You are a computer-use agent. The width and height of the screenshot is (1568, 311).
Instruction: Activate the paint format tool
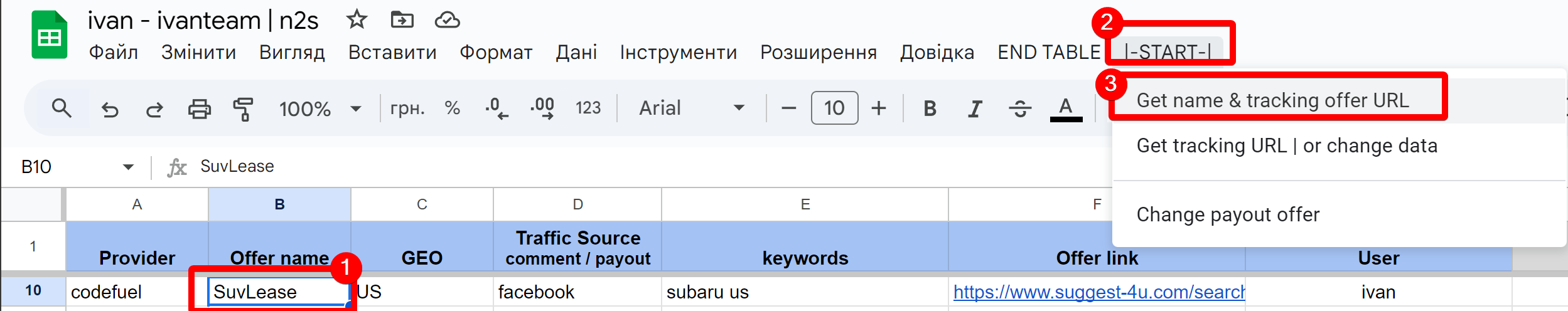243,109
